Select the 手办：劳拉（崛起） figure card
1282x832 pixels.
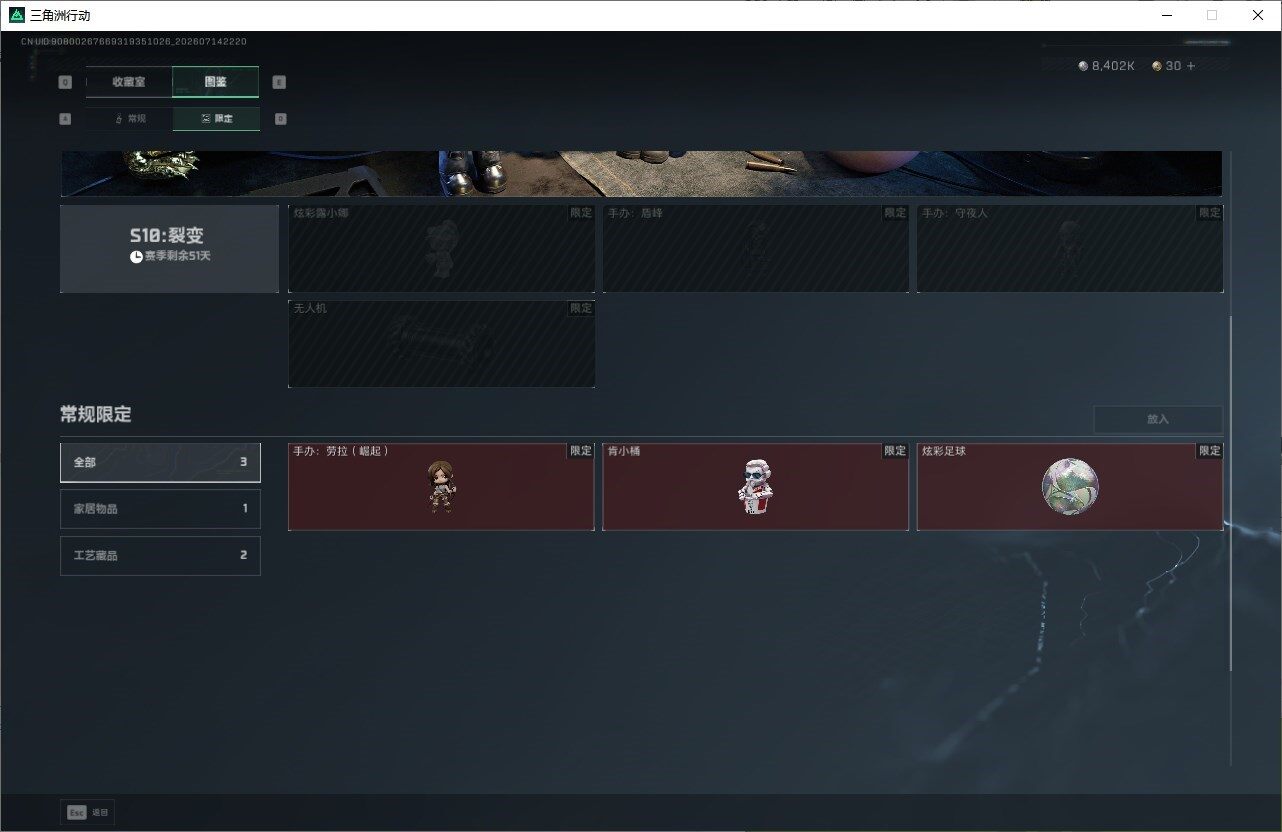tap(441, 486)
